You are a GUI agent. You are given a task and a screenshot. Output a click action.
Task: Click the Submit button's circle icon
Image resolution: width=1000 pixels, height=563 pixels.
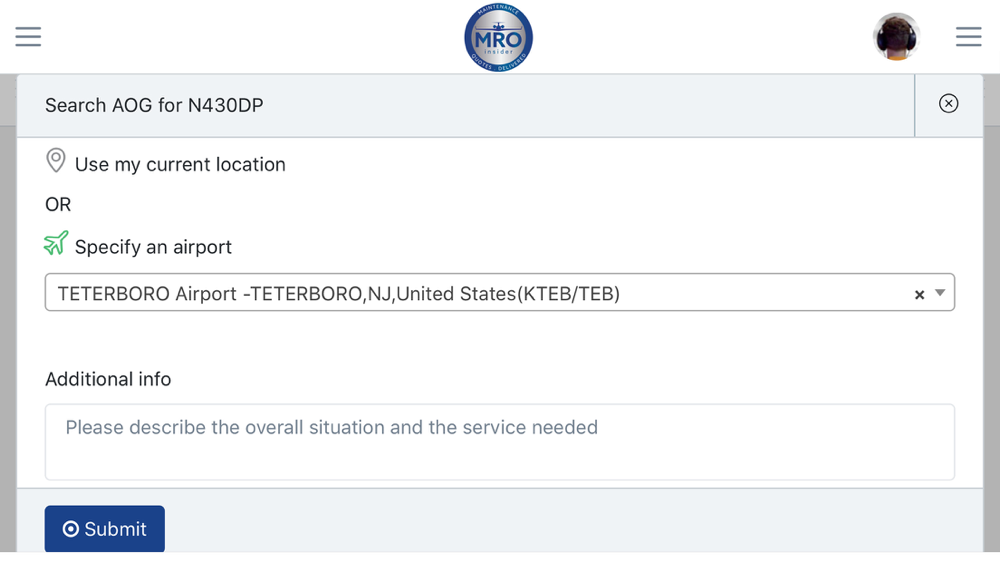pyautogui.click(x=71, y=529)
